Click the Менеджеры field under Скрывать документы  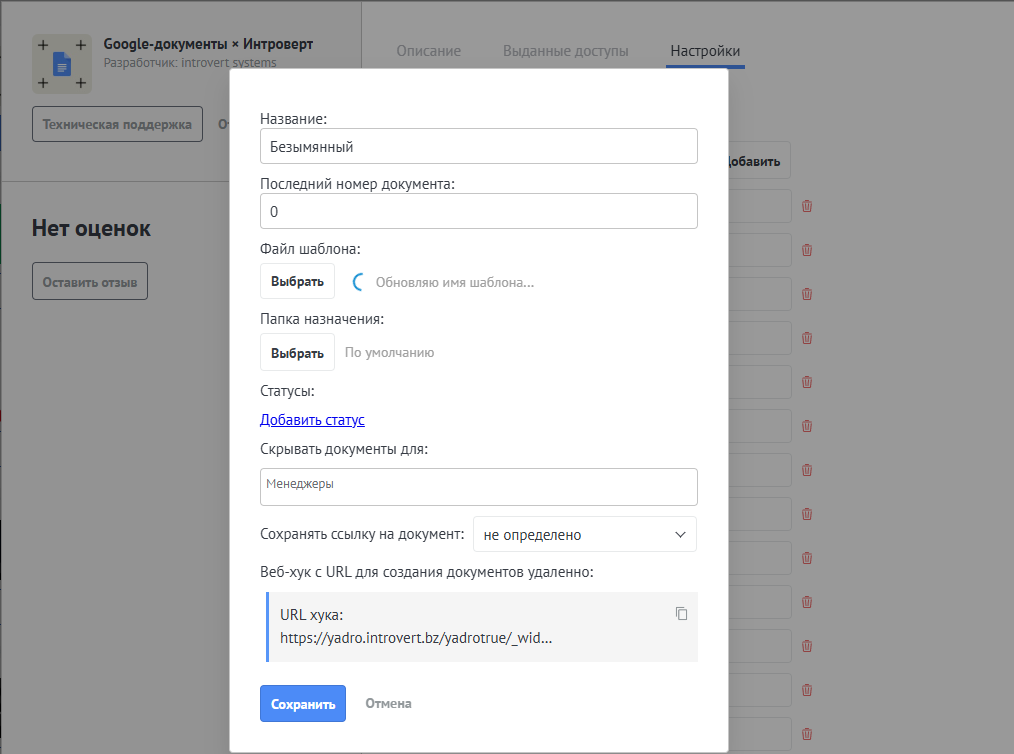479,486
